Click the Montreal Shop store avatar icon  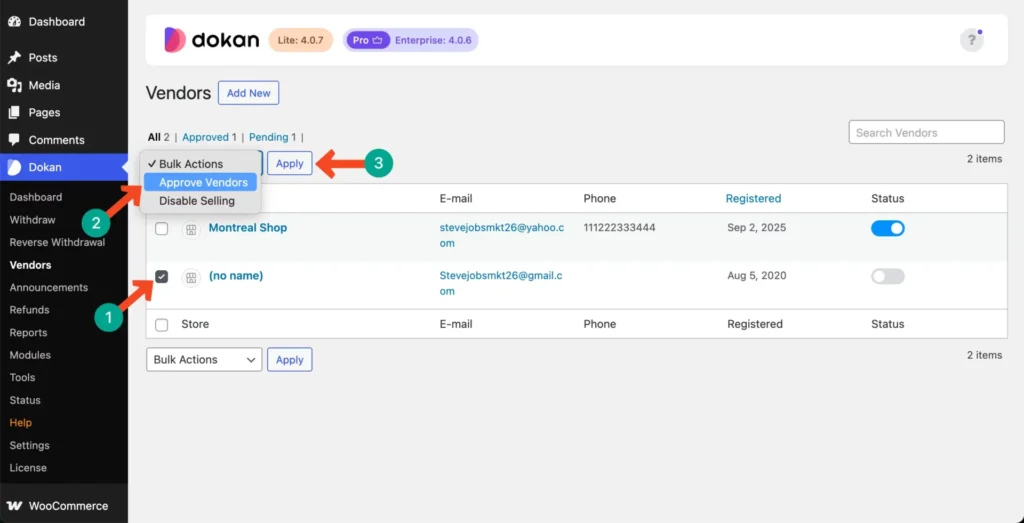click(191, 229)
